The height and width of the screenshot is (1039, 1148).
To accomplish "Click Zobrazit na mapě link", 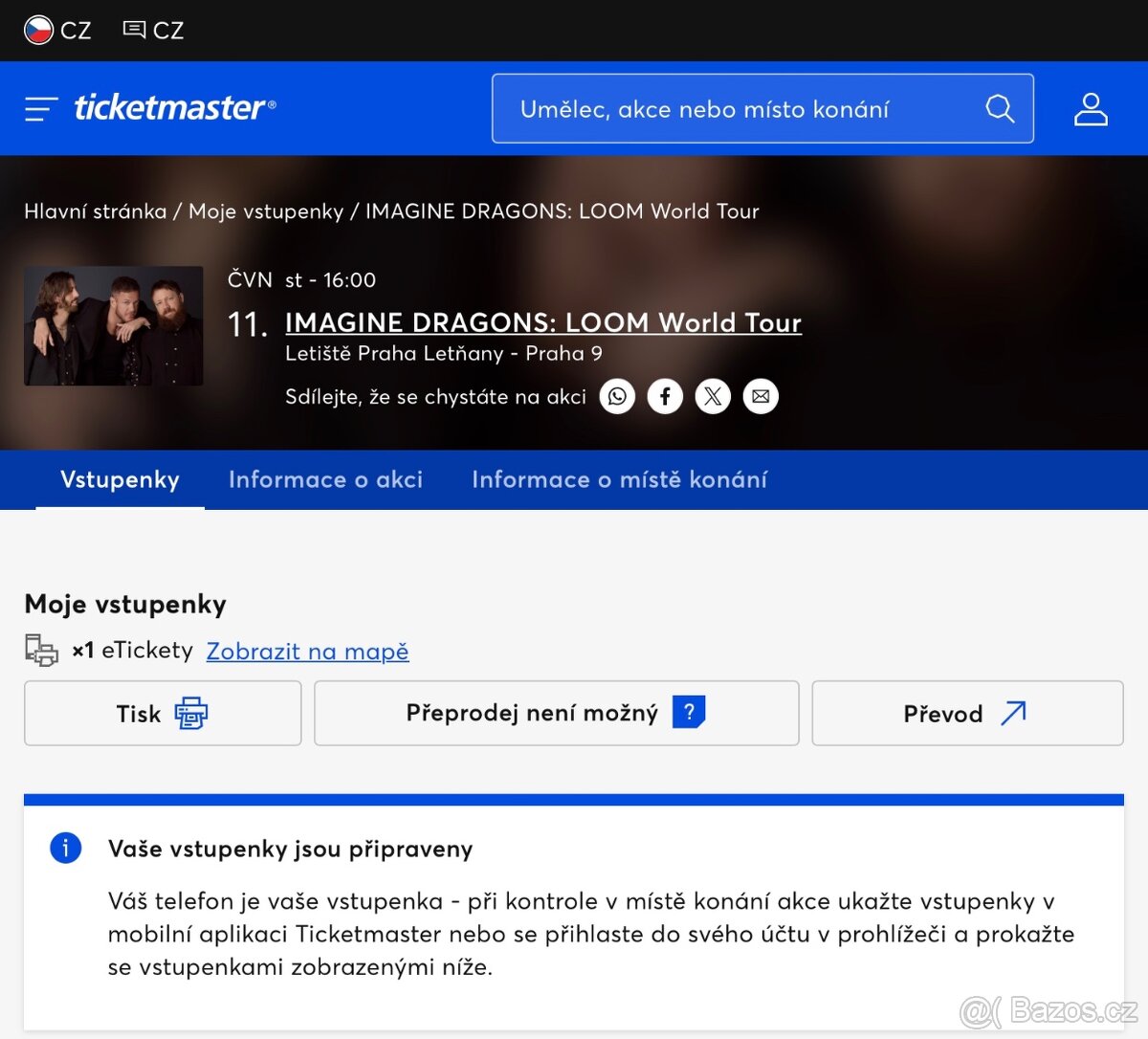I will [x=308, y=652].
